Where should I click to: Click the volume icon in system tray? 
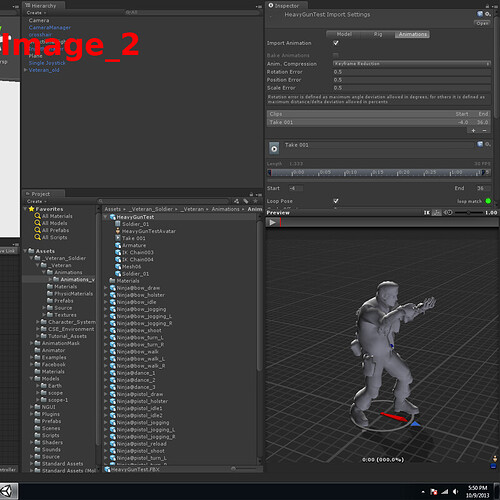click(455, 492)
